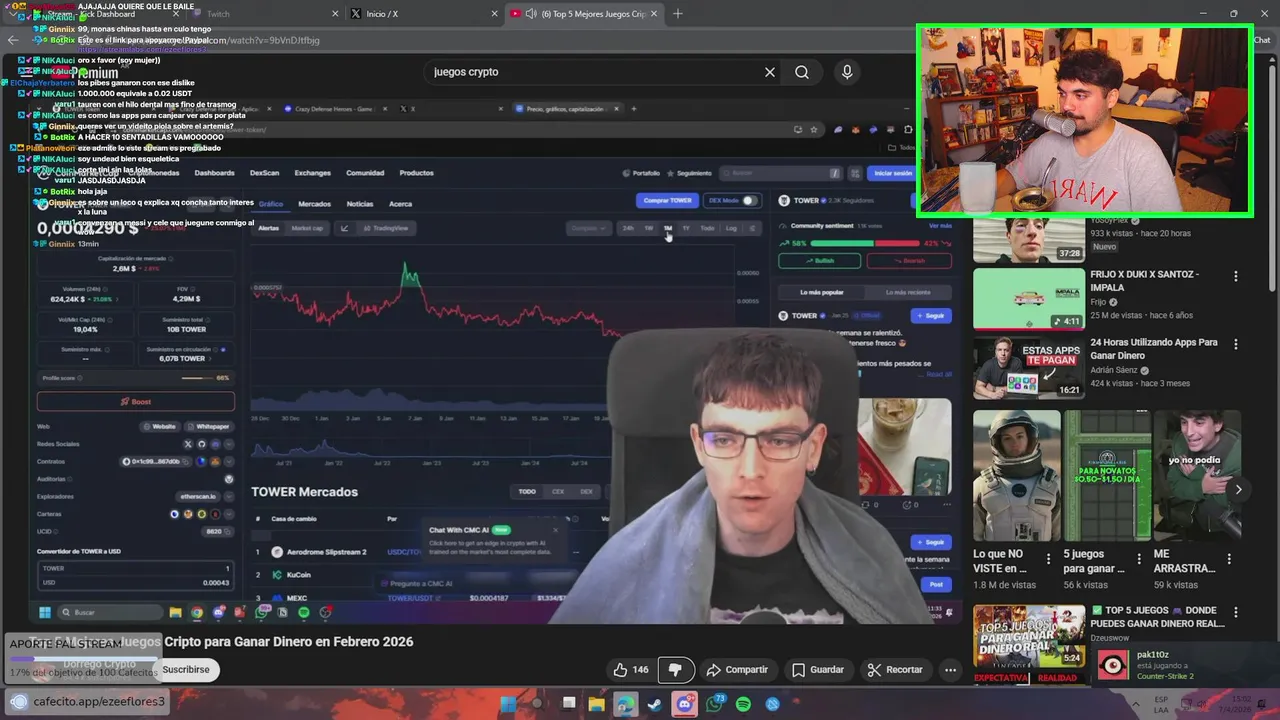The image size is (1280, 720).
Task: Vote Bullish on community sentiment
Action: click(x=819, y=260)
